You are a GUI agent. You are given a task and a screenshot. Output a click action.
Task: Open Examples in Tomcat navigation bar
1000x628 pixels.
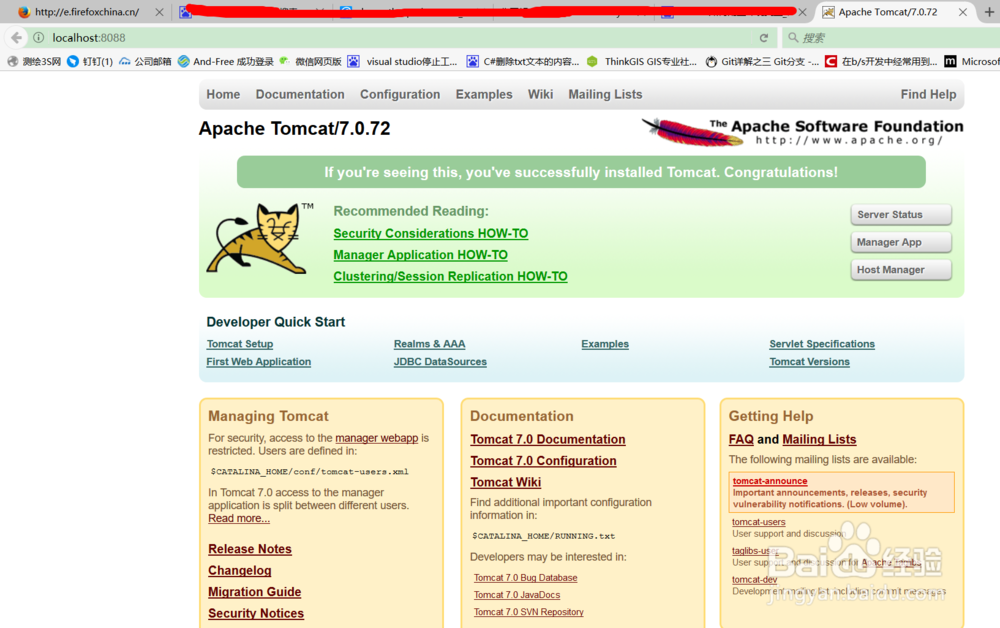(484, 94)
